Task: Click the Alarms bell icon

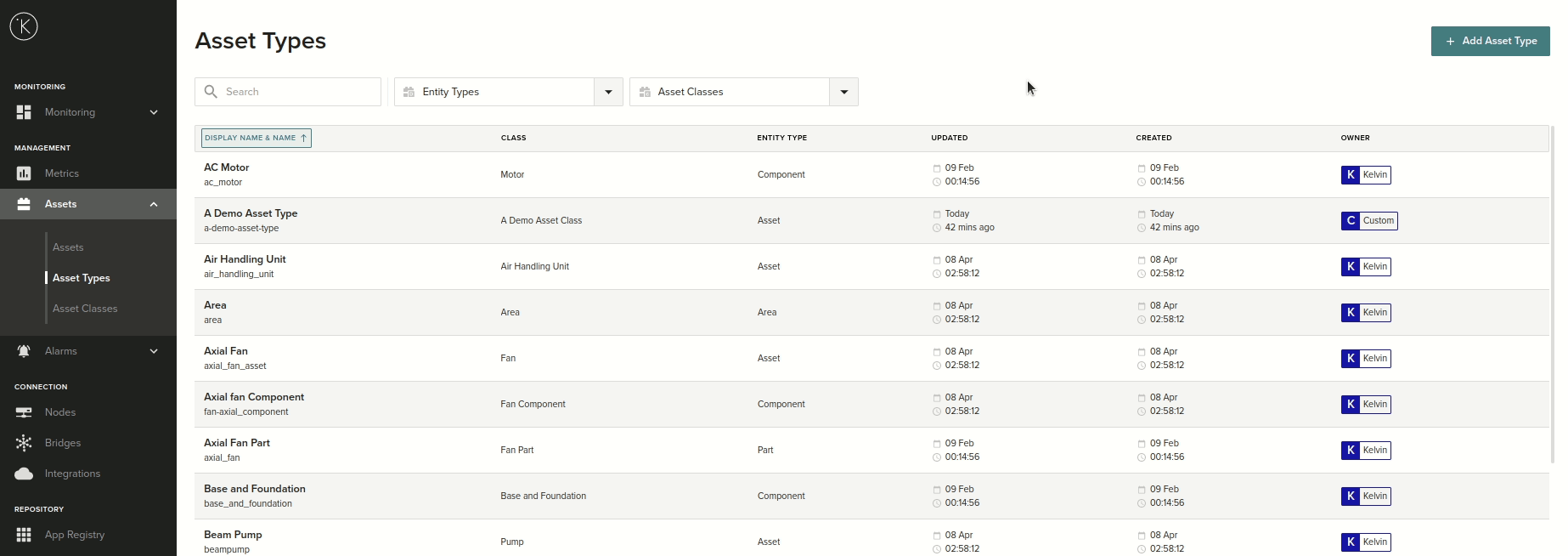Action: click(x=24, y=351)
